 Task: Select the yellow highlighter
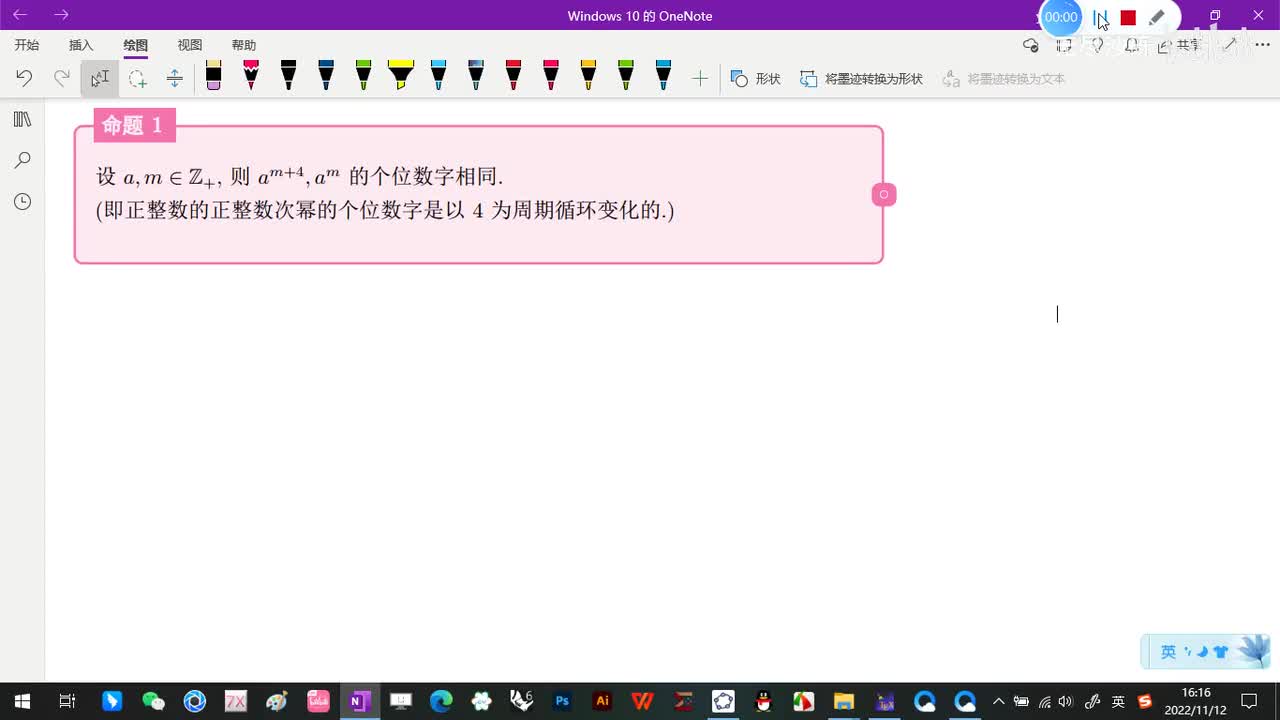pyautogui.click(x=400, y=76)
